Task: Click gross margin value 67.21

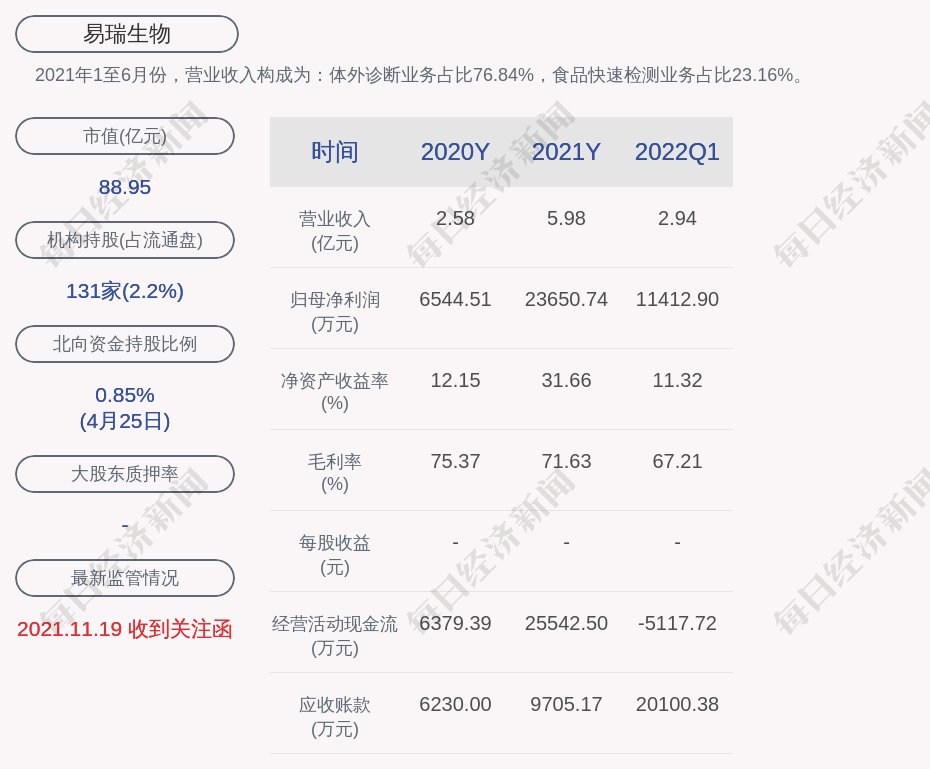Action: [x=677, y=461]
